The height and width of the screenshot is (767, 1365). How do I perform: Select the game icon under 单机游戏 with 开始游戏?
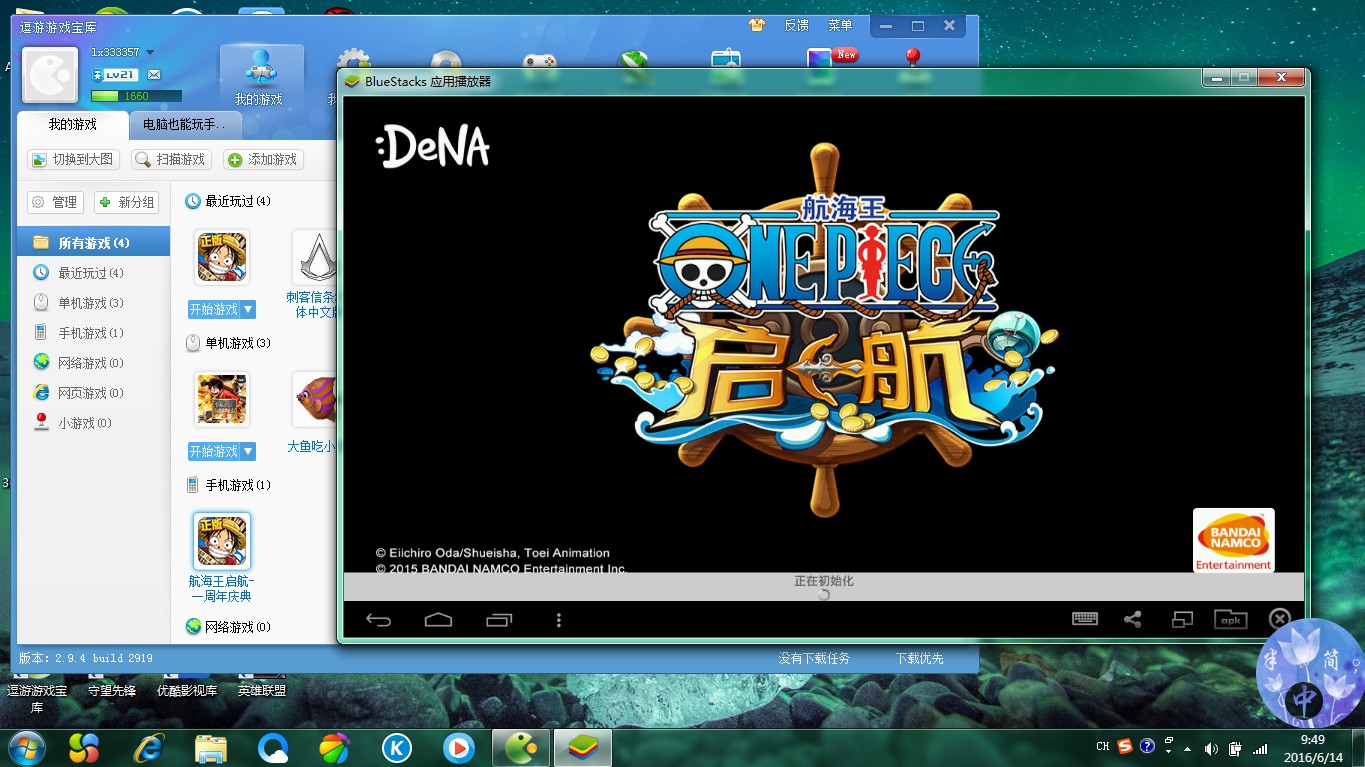(221, 399)
